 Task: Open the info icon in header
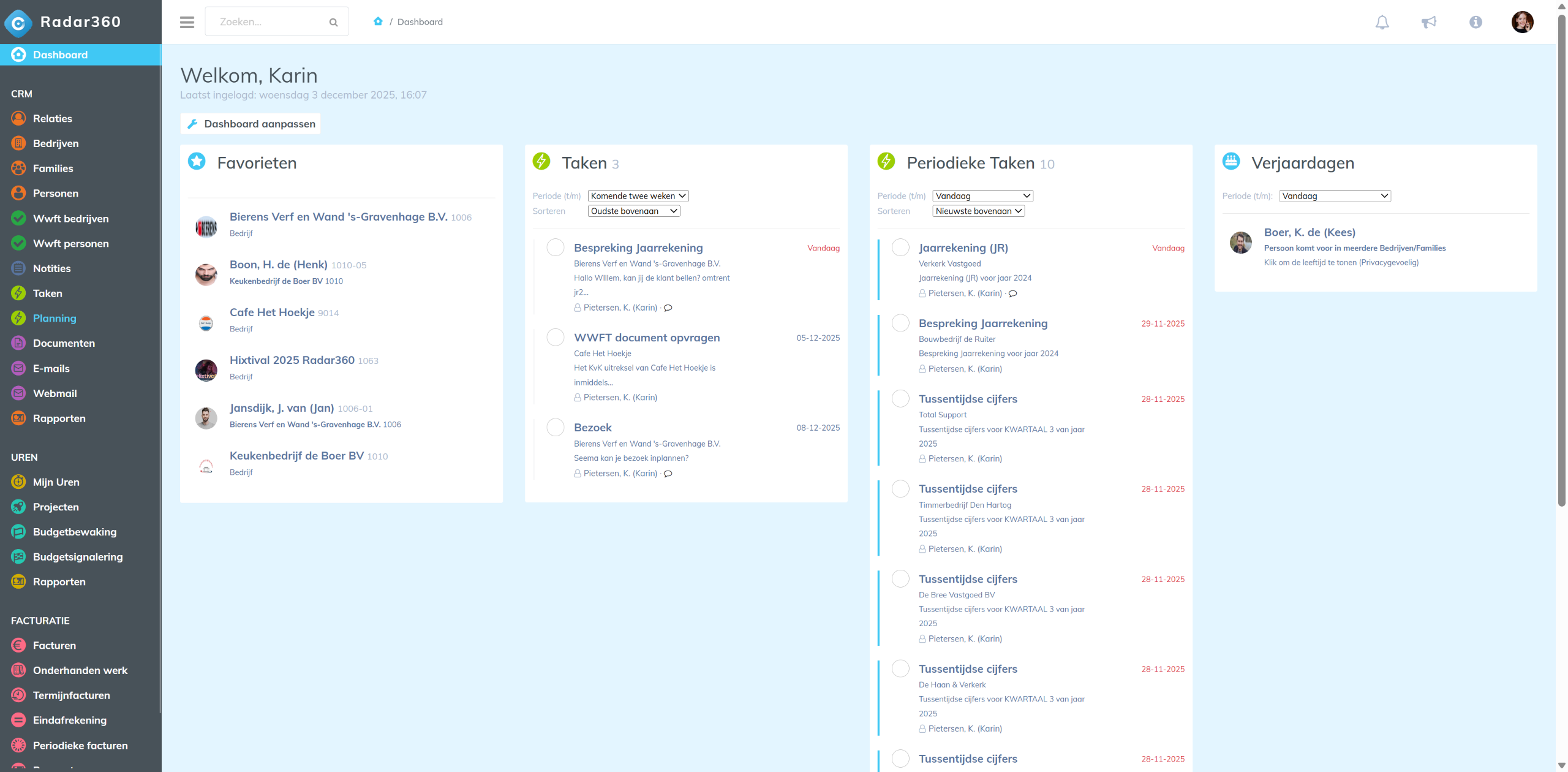point(1476,22)
